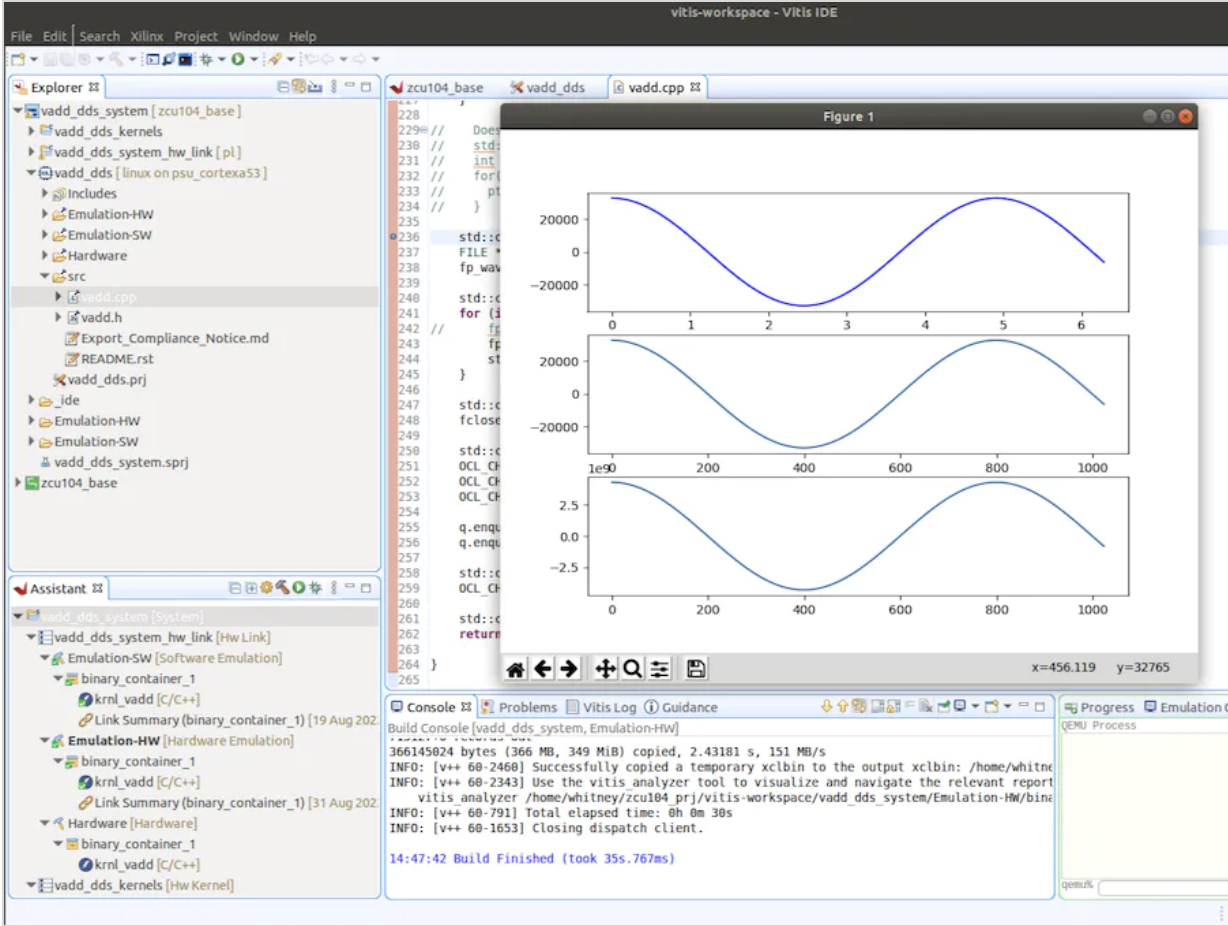
Task: Open the Configure subplots sliders icon
Action: (x=659, y=669)
